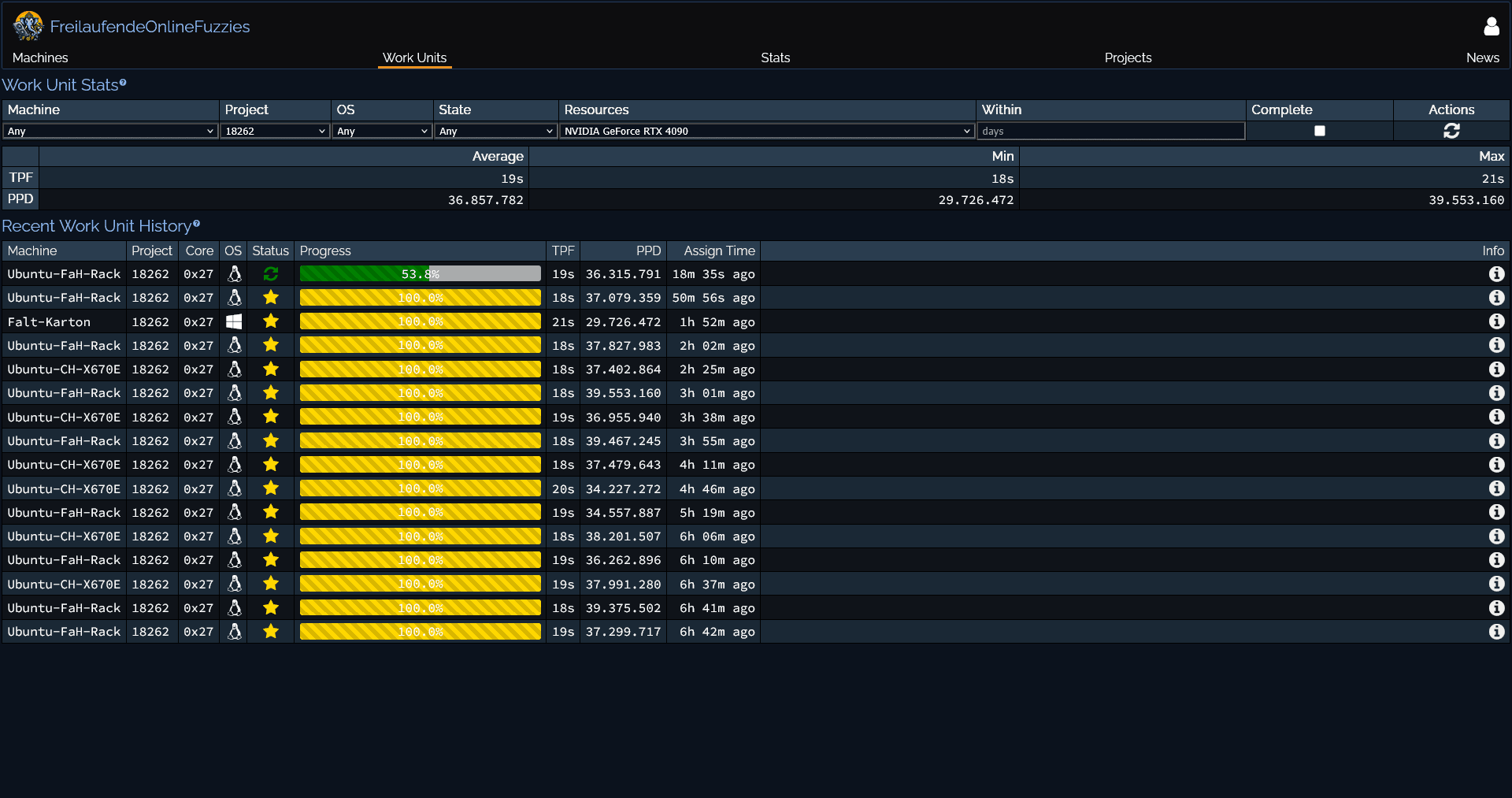The width and height of the screenshot is (1512, 798).
Task: Open the Recent Work Unit History help icon
Action: pos(197,224)
